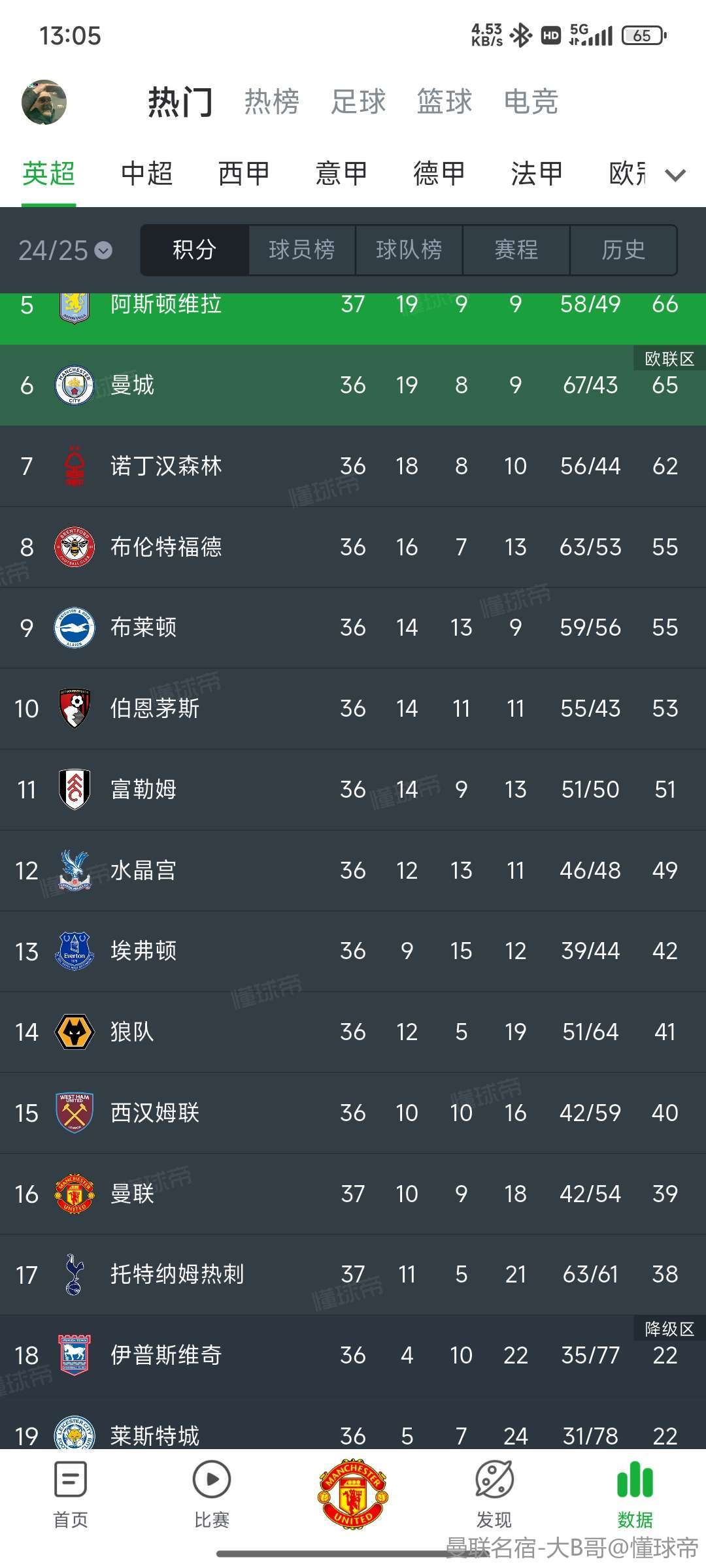Image resolution: width=706 pixels, height=1568 pixels.
Task: Open the user profile avatar
Action: tap(44, 102)
